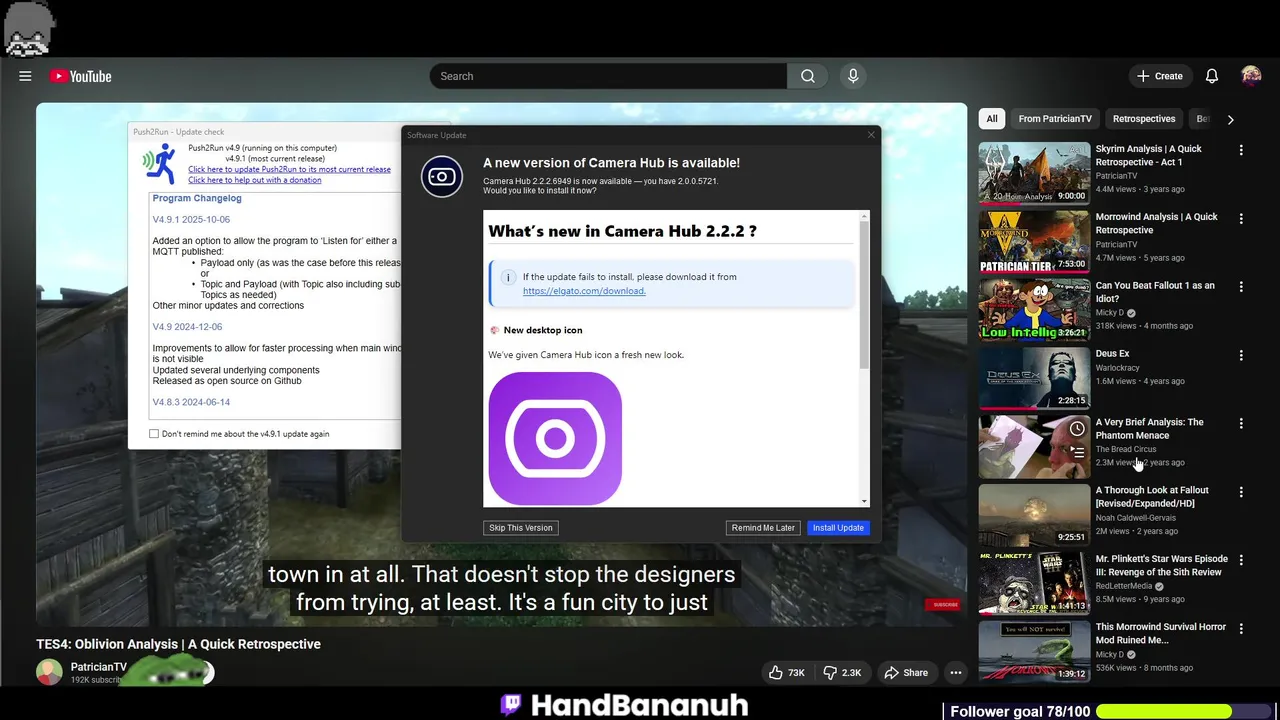Screen dimensions: 1280x720
Task: Click the Push2Run update link
Action: tap(289, 169)
